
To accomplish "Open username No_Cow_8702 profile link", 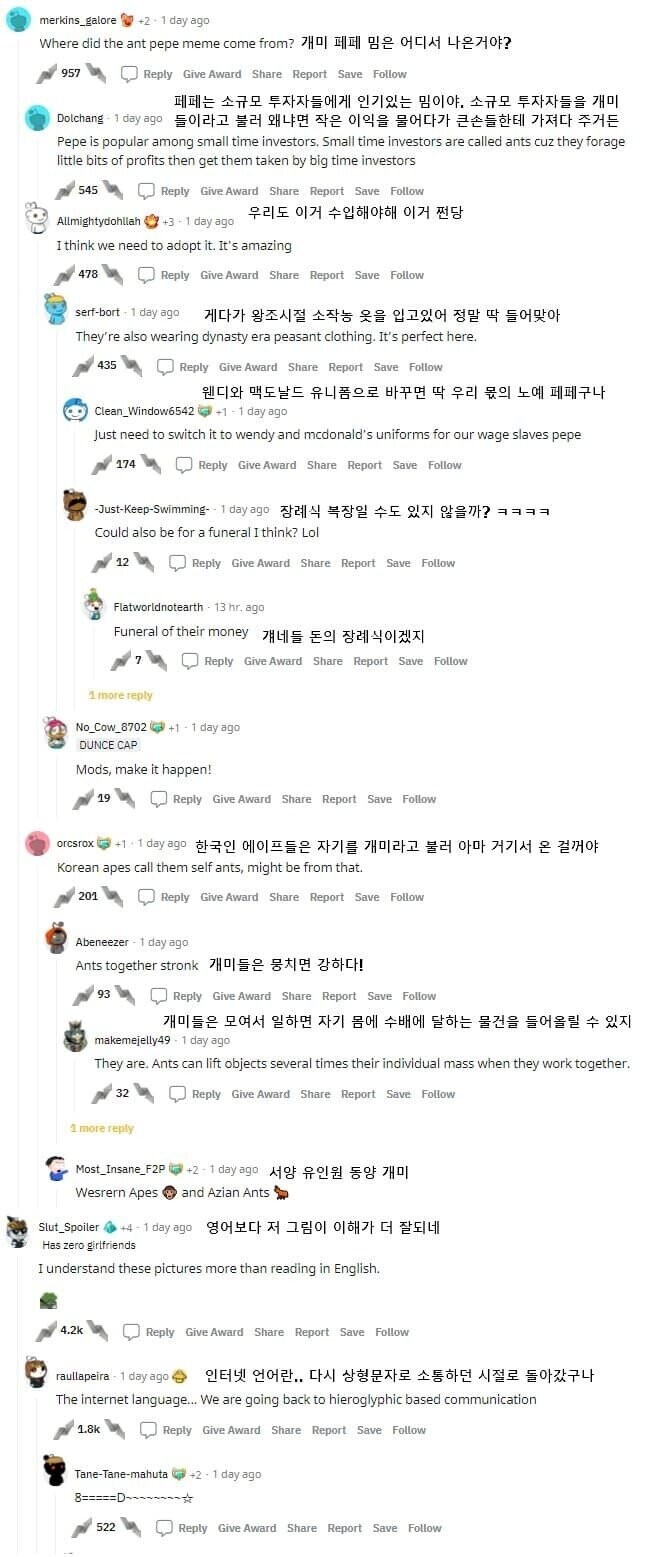I will [x=111, y=727].
